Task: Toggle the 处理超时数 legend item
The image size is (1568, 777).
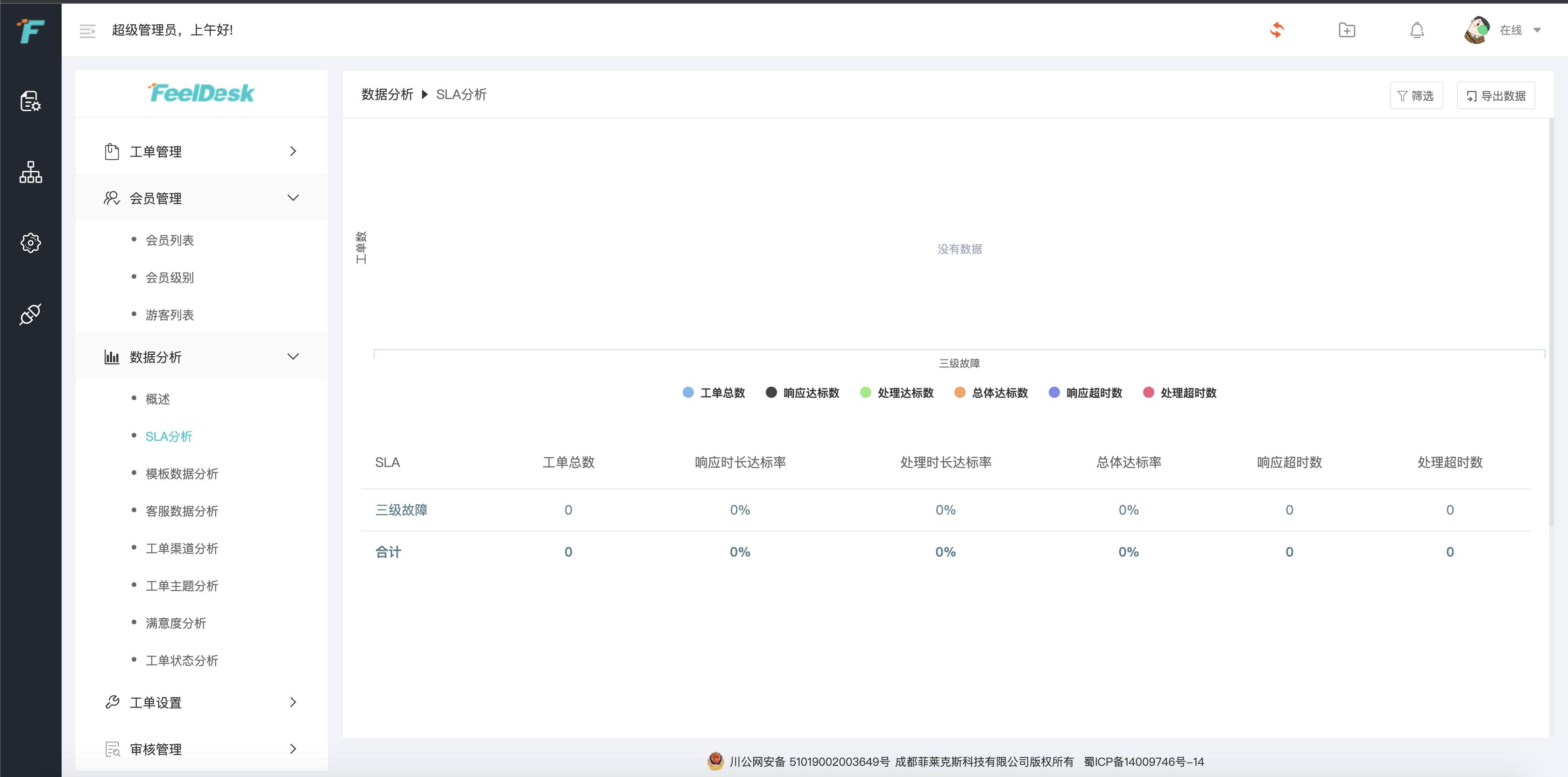Action: 1179,393
